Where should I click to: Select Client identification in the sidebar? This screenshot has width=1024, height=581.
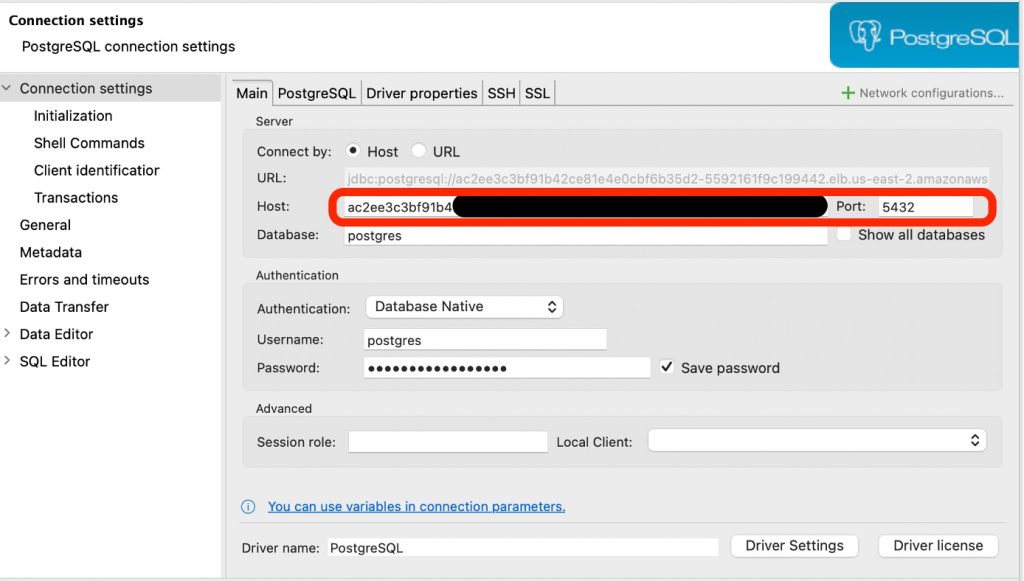[x=97, y=170]
